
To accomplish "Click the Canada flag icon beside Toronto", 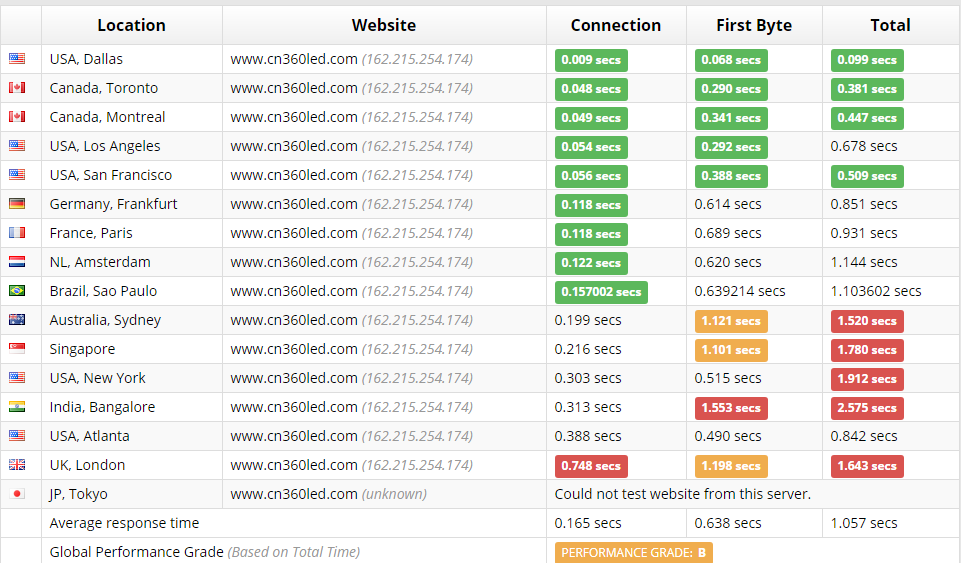I will (17, 88).
